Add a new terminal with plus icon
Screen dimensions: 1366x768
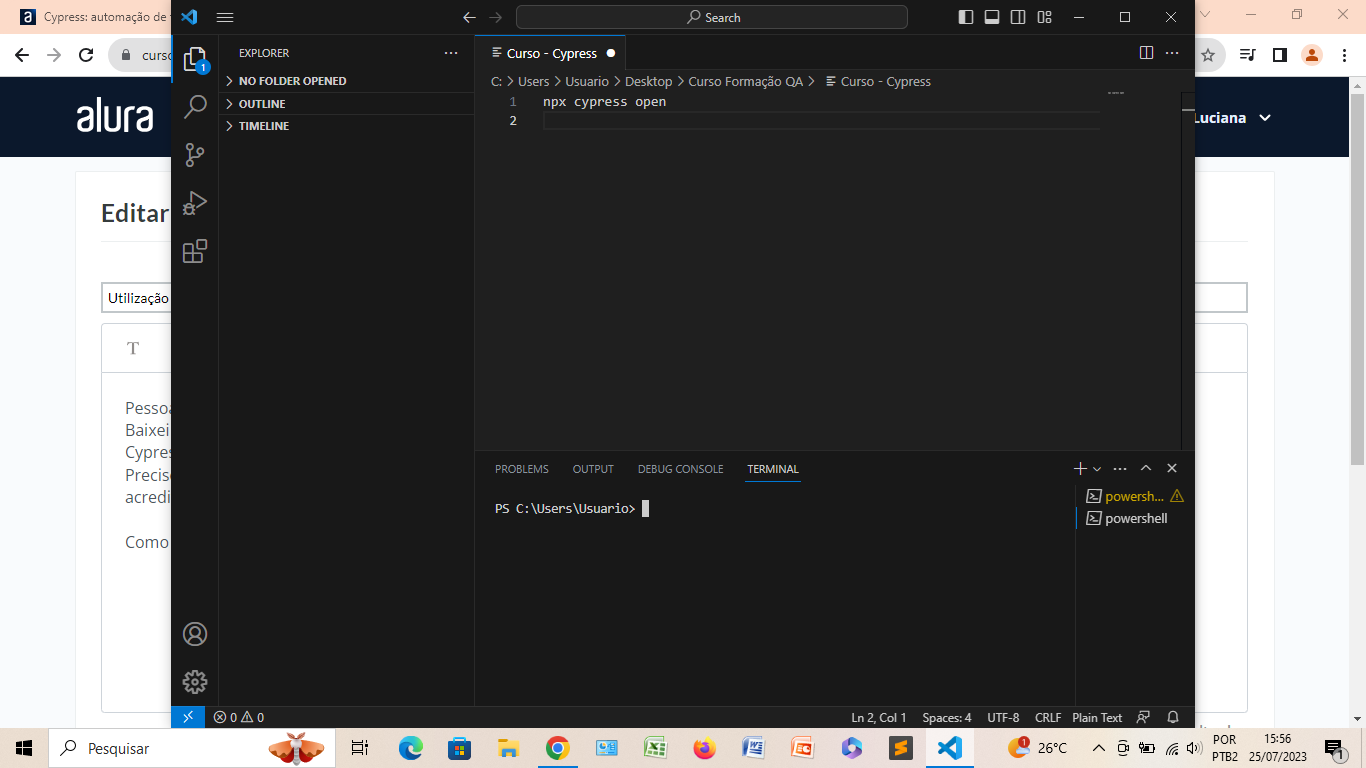(1080, 468)
